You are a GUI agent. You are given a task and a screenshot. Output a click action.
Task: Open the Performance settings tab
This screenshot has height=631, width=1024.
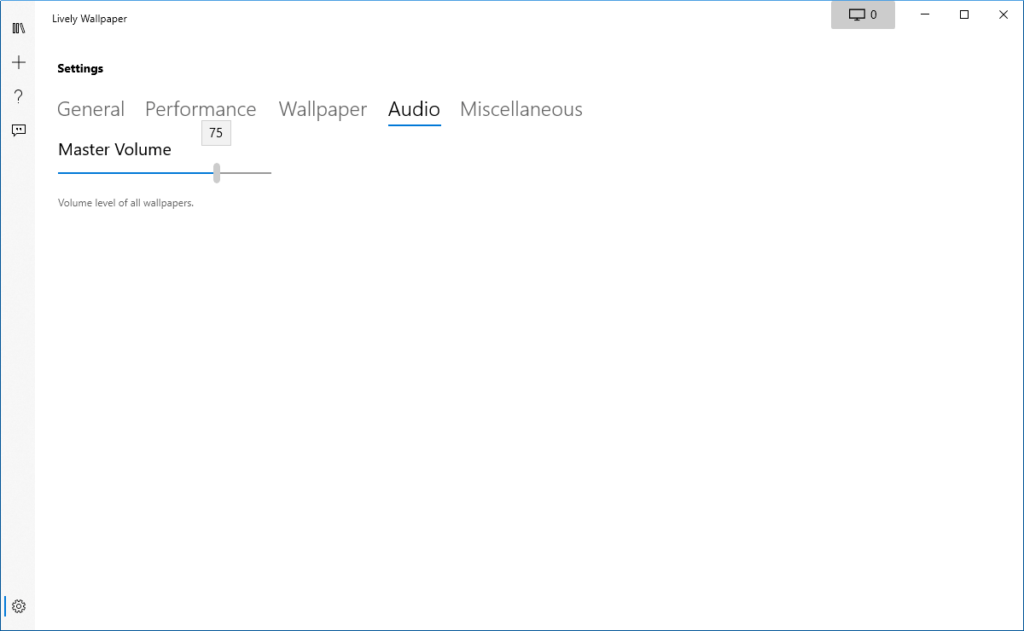click(200, 110)
